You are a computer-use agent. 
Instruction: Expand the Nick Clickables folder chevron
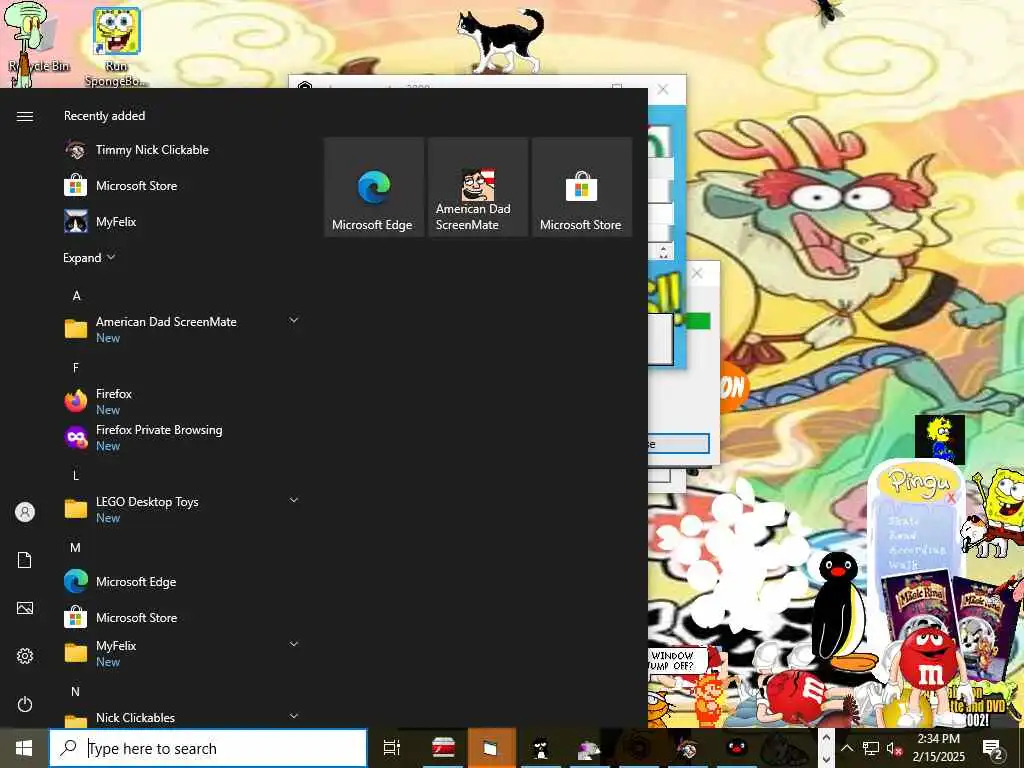294,716
